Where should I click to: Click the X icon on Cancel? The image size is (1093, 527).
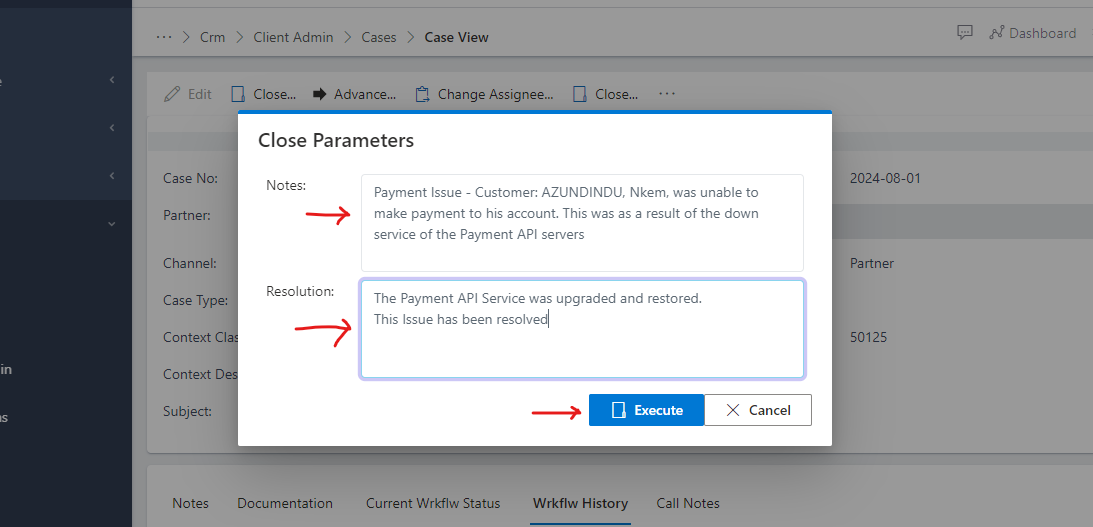(734, 410)
